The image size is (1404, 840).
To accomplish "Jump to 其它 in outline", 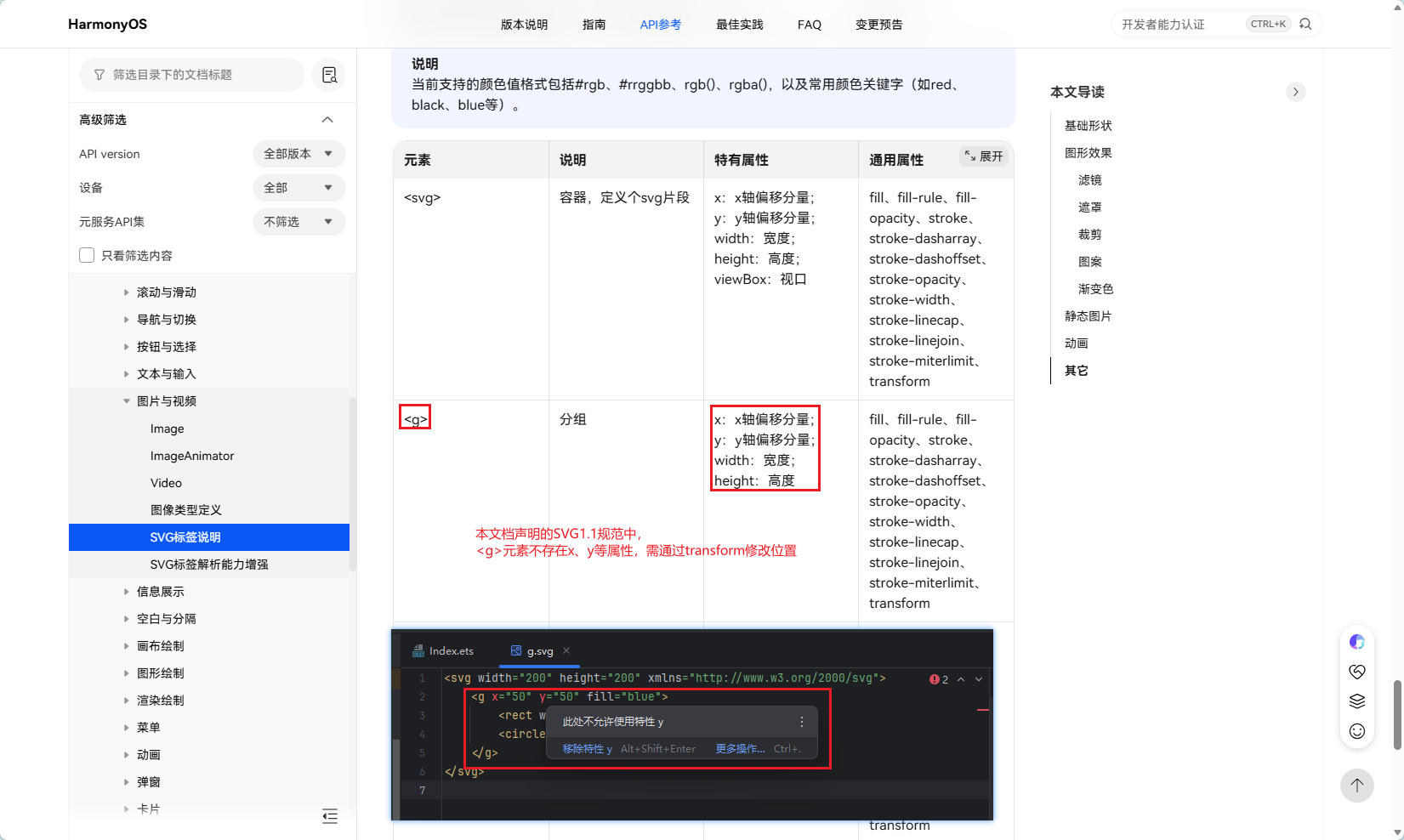I will (1077, 371).
